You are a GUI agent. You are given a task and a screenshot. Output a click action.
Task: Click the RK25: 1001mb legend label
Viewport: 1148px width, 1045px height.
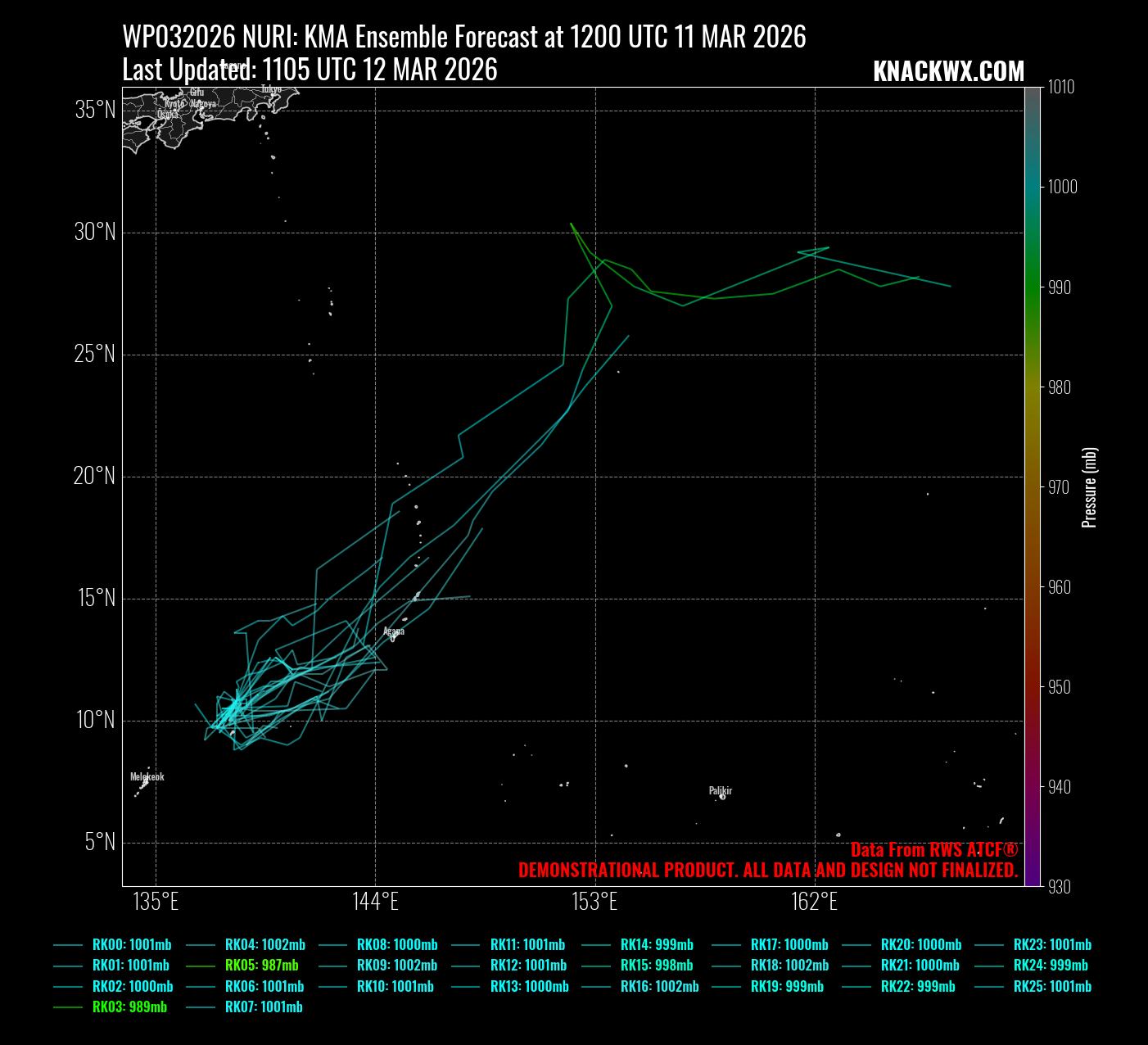pos(1052,987)
